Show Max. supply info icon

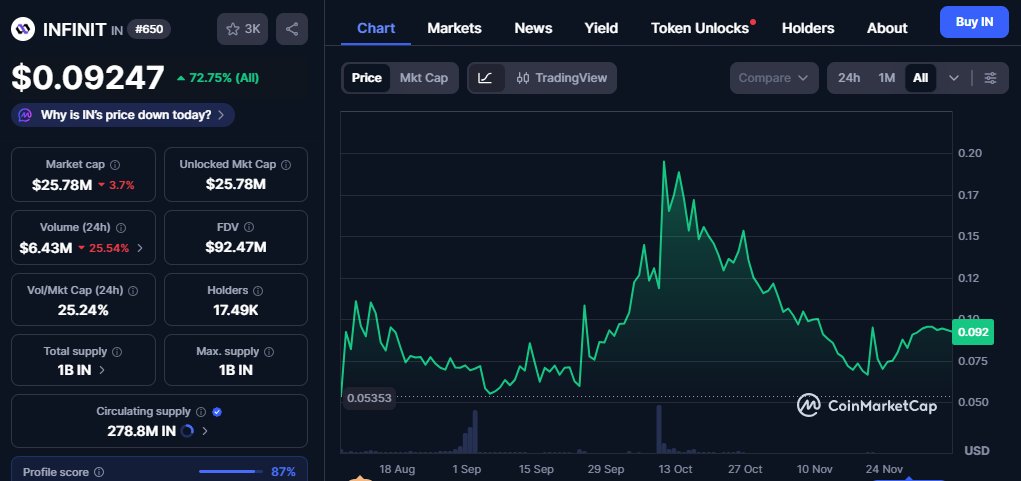tap(269, 351)
